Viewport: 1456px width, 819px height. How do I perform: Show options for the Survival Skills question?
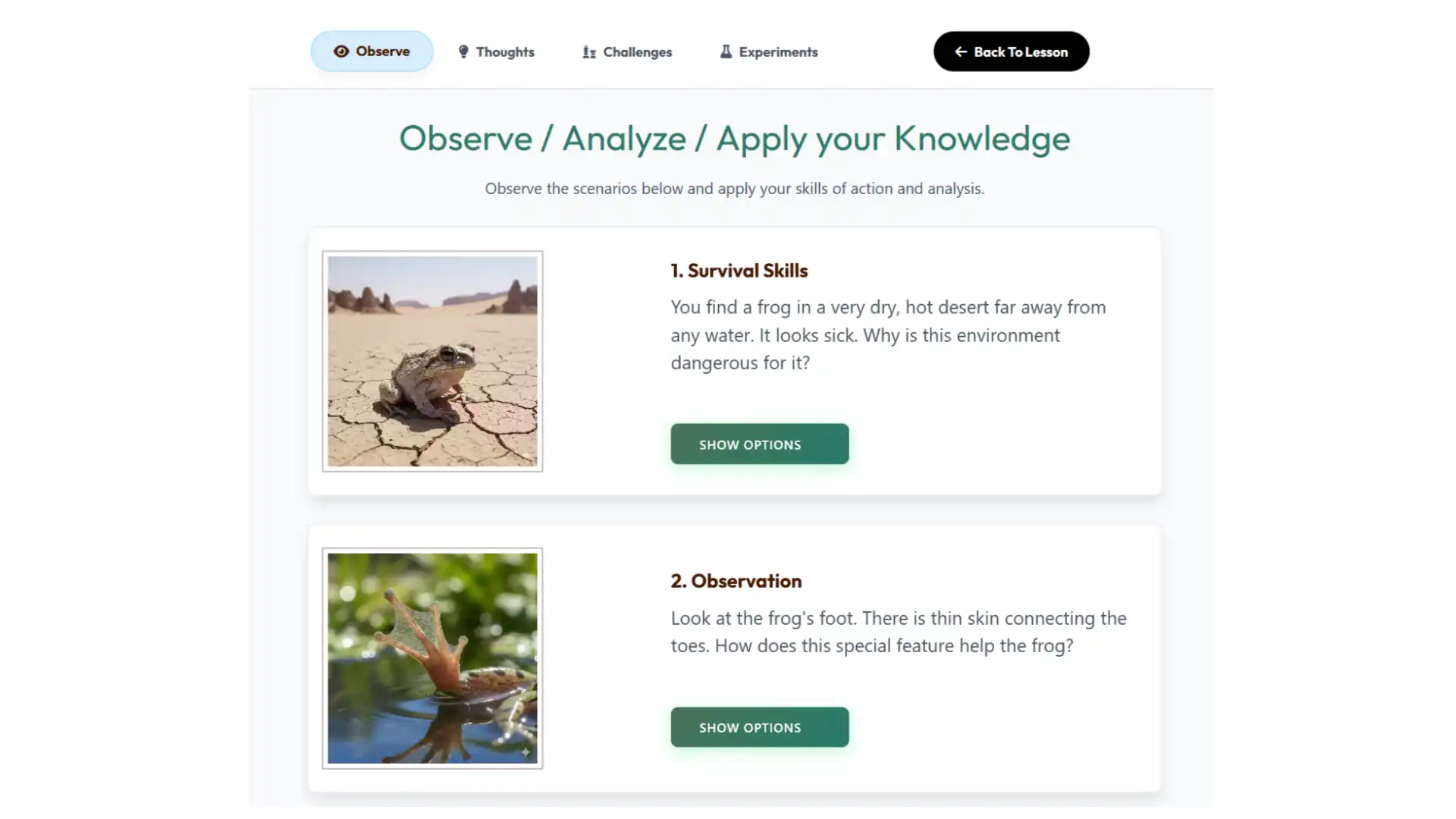click(x=759, y=444)
